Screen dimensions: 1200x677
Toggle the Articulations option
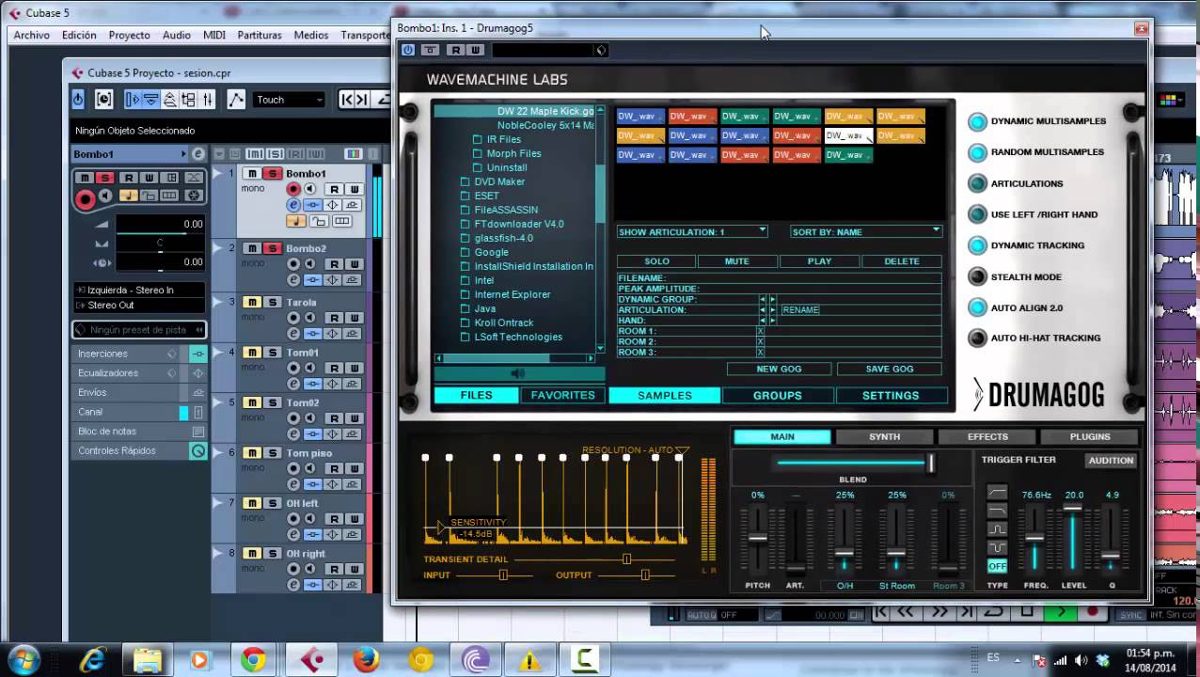pos(977,183)
